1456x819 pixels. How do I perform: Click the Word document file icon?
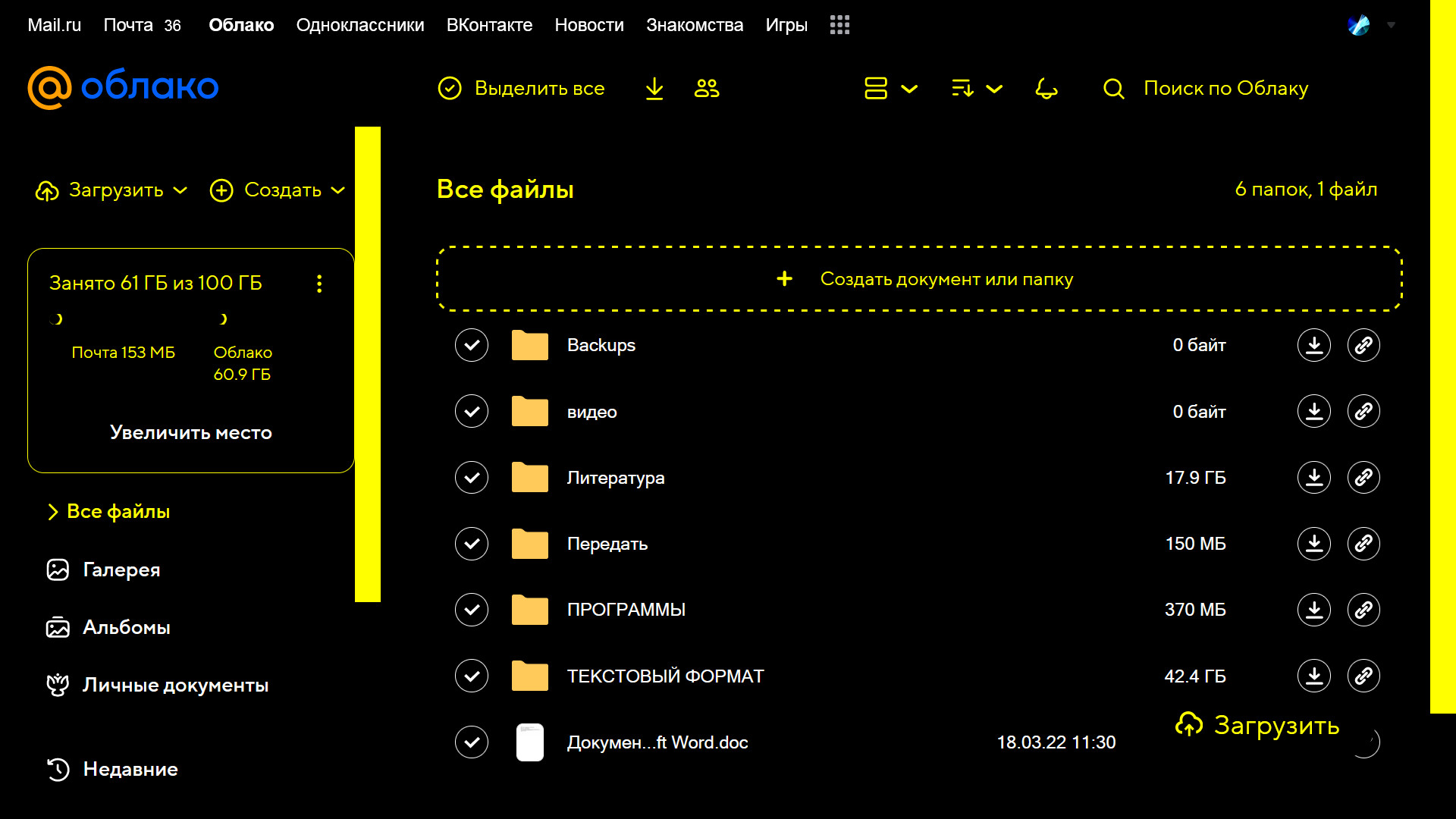pos(530,742)
